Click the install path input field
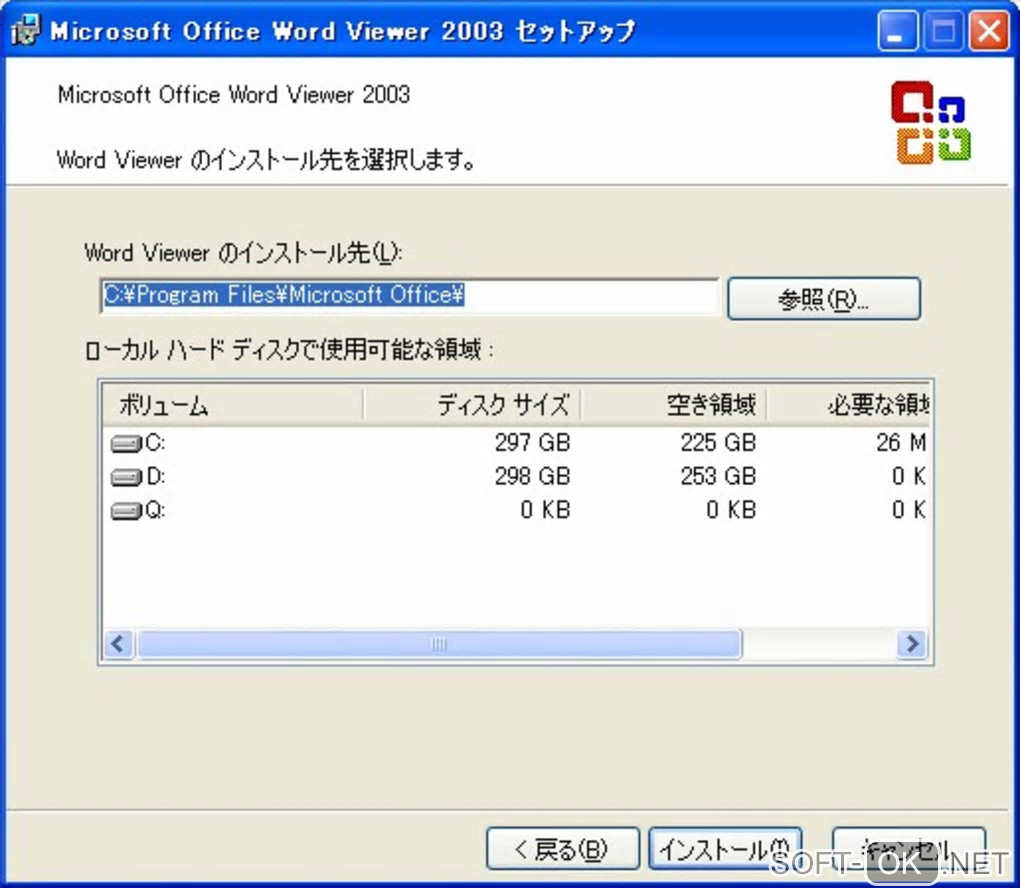This screenshot has width=1020, height=888. pos(409,296)
